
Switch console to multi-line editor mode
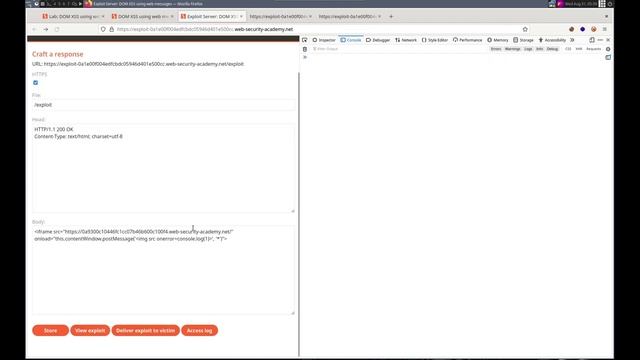[x=608, y=58]
